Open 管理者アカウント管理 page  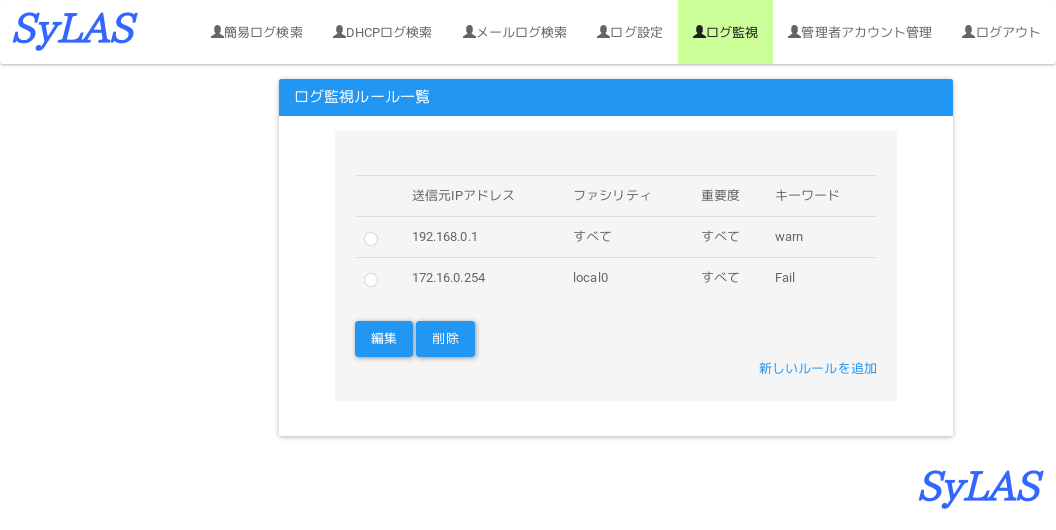[860, 32]
